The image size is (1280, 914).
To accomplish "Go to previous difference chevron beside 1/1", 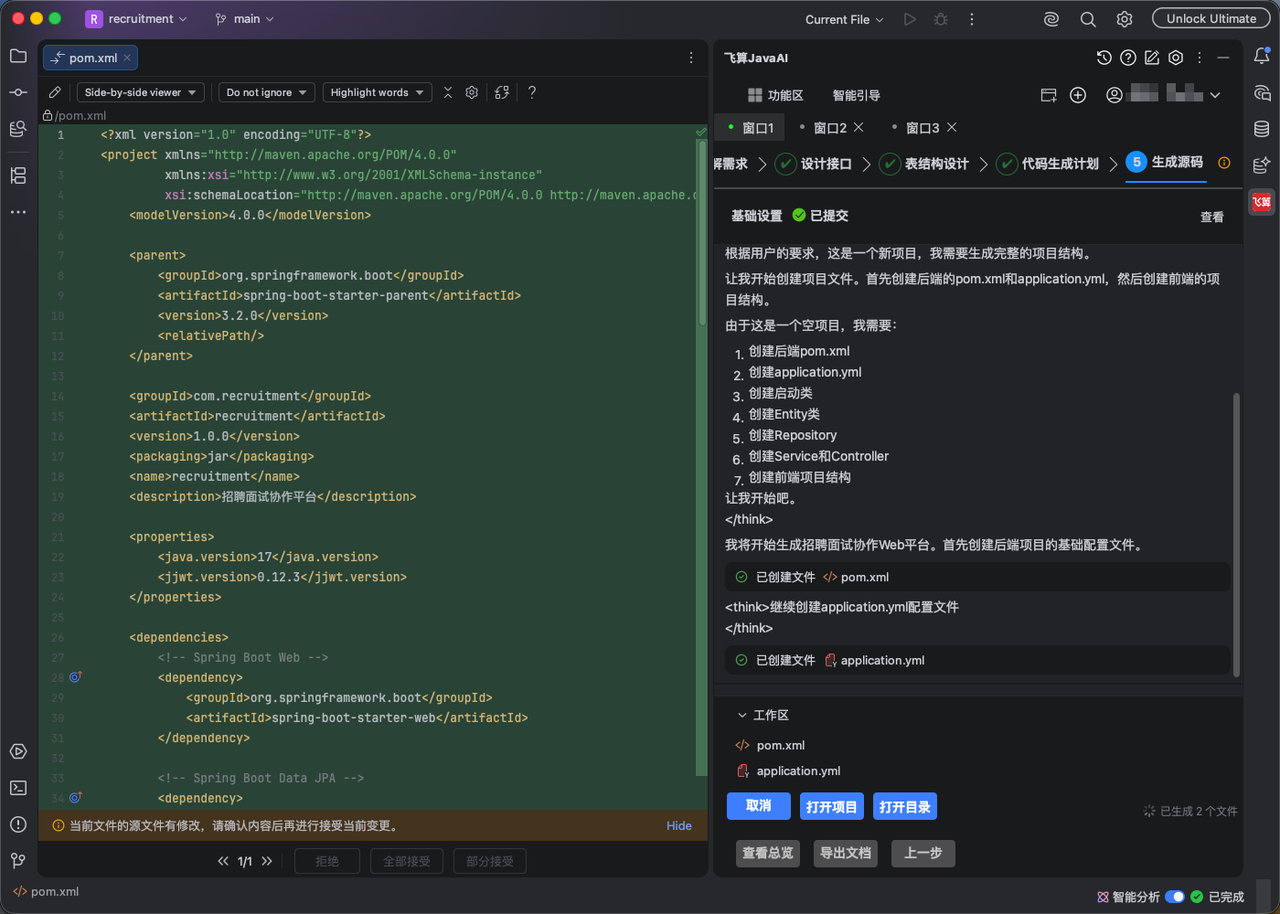I will [224, 861].
